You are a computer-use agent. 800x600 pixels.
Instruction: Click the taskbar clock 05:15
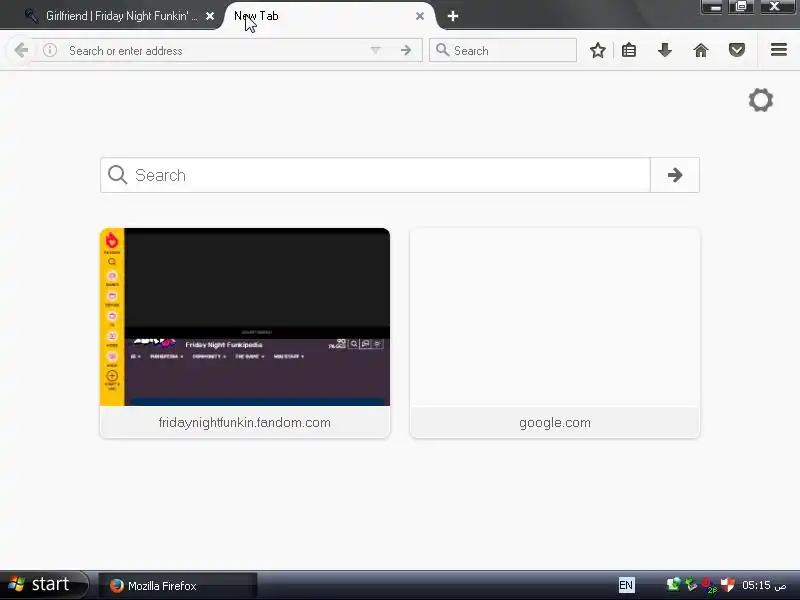[764, 585]
